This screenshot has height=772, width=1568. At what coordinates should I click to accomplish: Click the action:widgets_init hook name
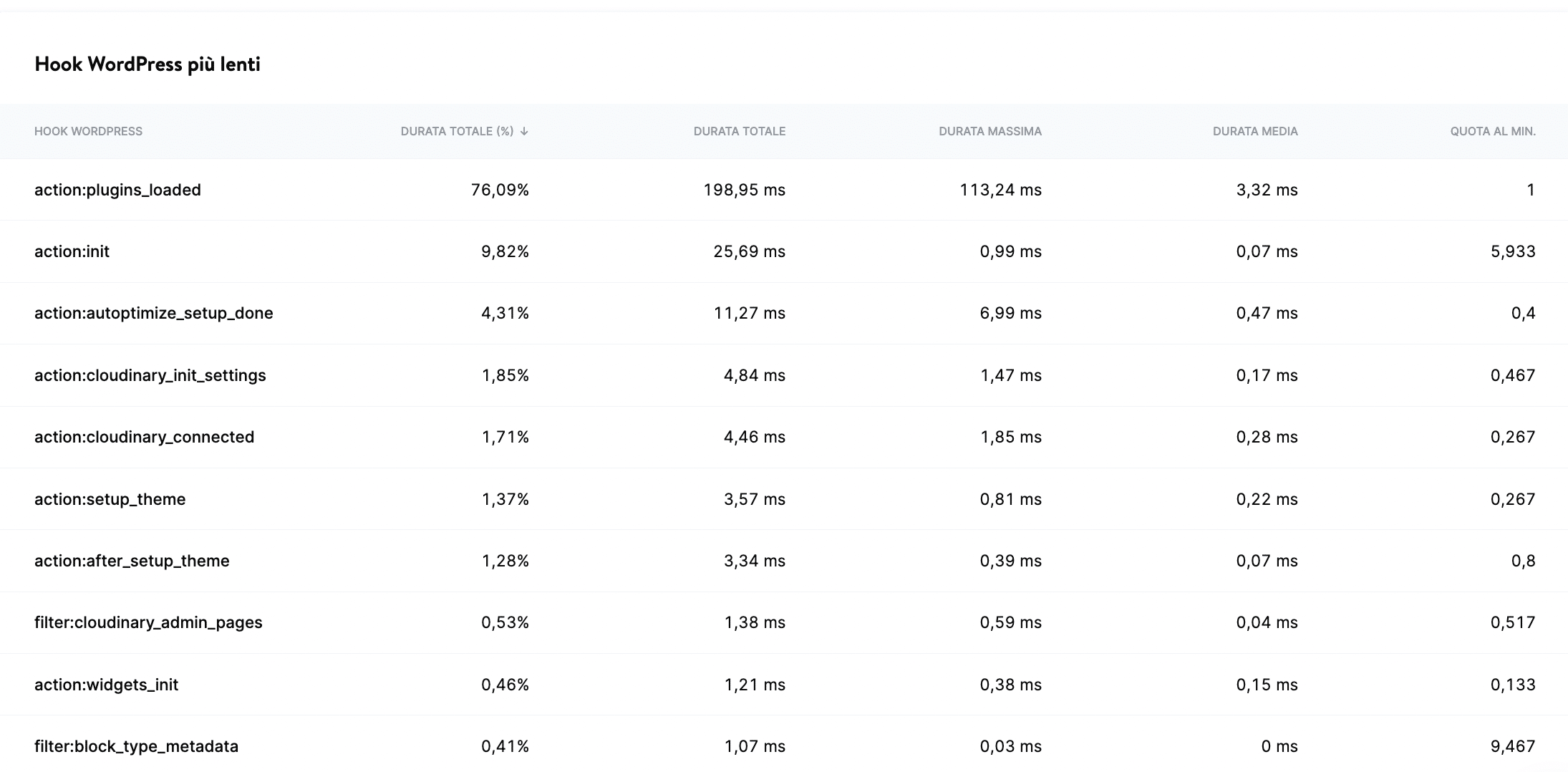coord(107,684)
